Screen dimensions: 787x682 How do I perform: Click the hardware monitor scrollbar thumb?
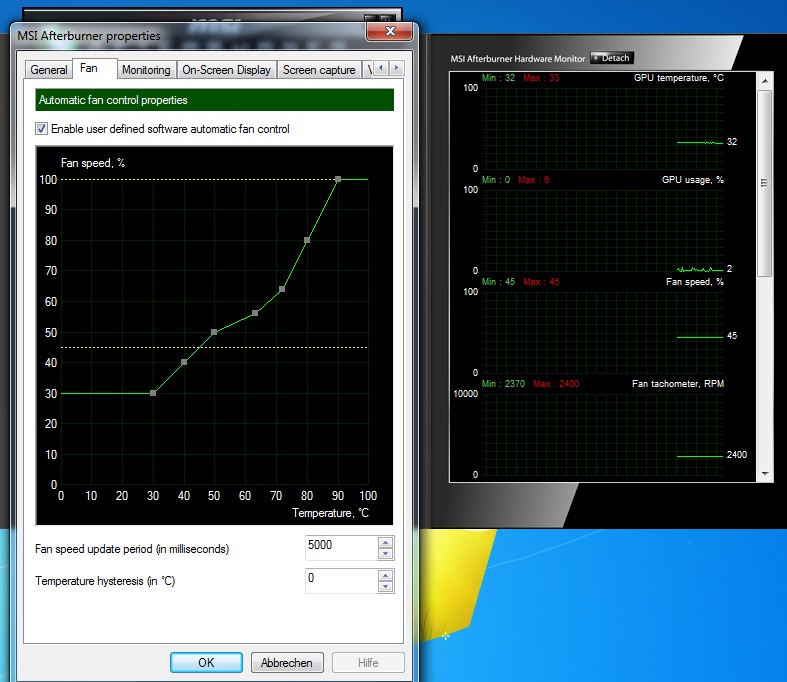[x=764, y=183]
